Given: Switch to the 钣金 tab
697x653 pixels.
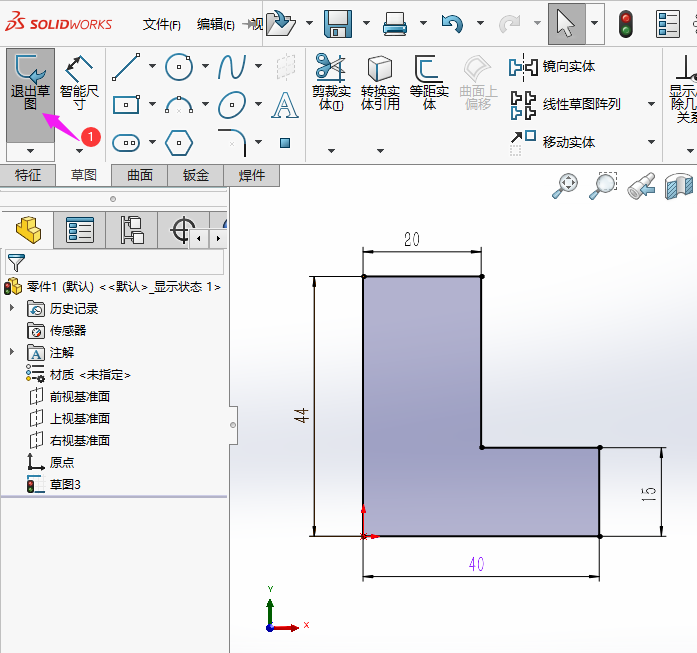Looking at the screenshot, I should (x=196, y=175).
